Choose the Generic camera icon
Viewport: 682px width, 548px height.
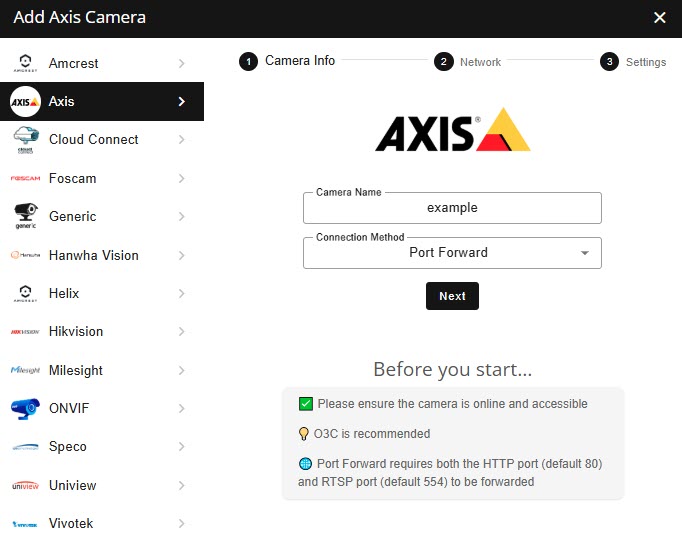click(25, 216)
